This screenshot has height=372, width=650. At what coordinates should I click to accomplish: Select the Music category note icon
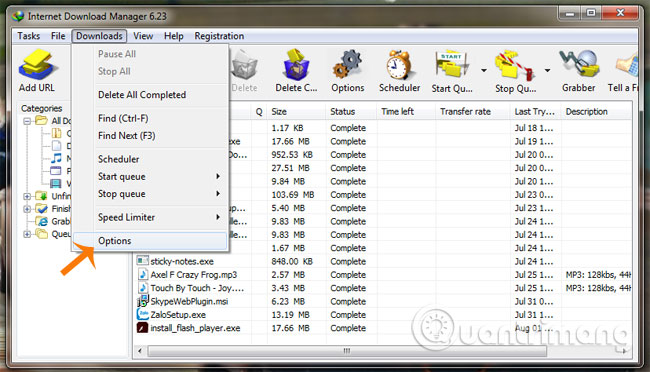coord(56,158)
